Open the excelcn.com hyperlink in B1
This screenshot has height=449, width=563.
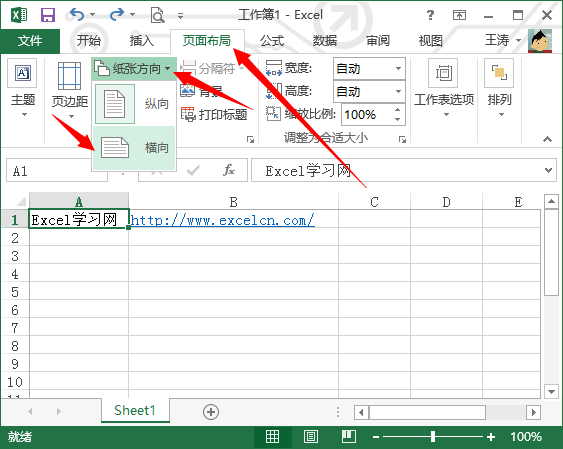pos(223,220)
